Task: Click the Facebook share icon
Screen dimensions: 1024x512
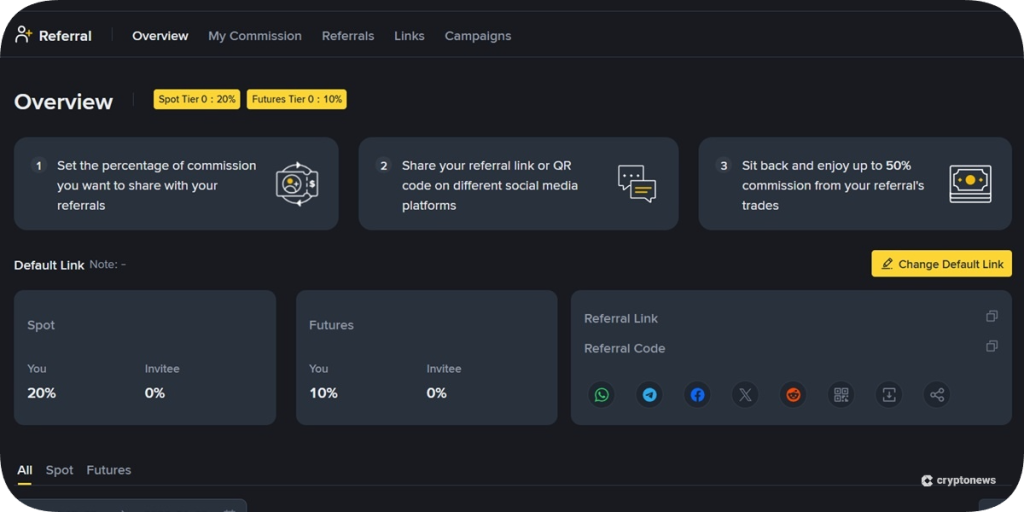Action: tap(697, 395)
